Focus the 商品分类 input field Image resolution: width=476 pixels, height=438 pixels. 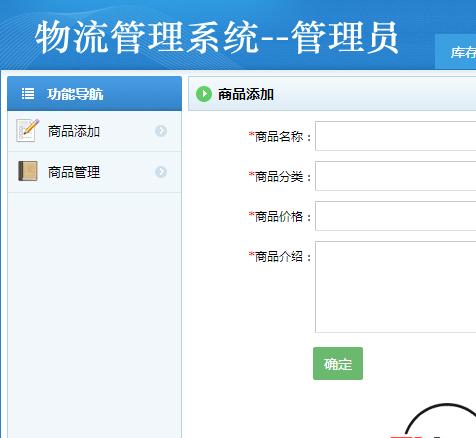tap(396, 176)
